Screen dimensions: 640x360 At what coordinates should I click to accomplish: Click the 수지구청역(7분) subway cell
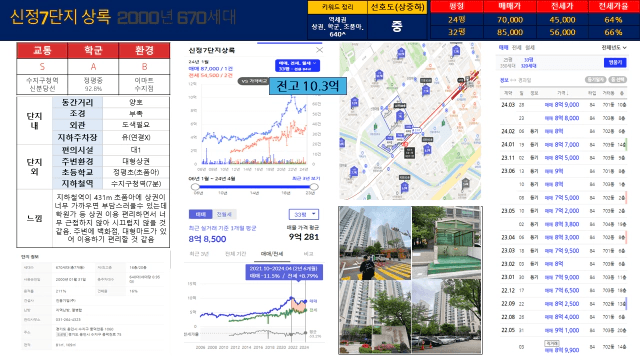136,184
